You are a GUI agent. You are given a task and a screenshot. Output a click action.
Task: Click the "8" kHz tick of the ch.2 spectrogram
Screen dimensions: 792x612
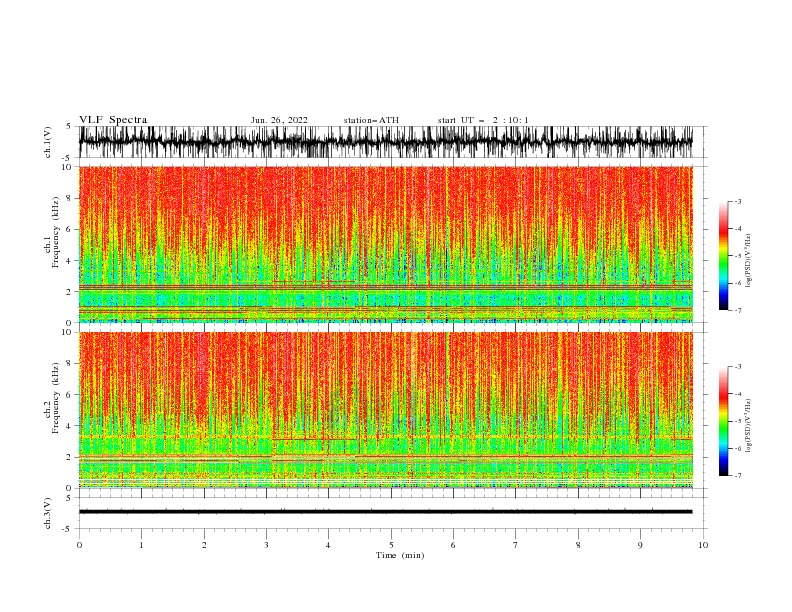click(x=69, y=364)
